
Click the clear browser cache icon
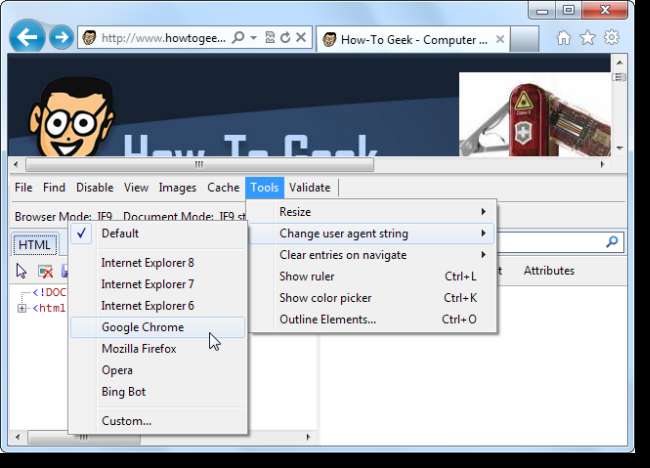click(x=45, y=271)
